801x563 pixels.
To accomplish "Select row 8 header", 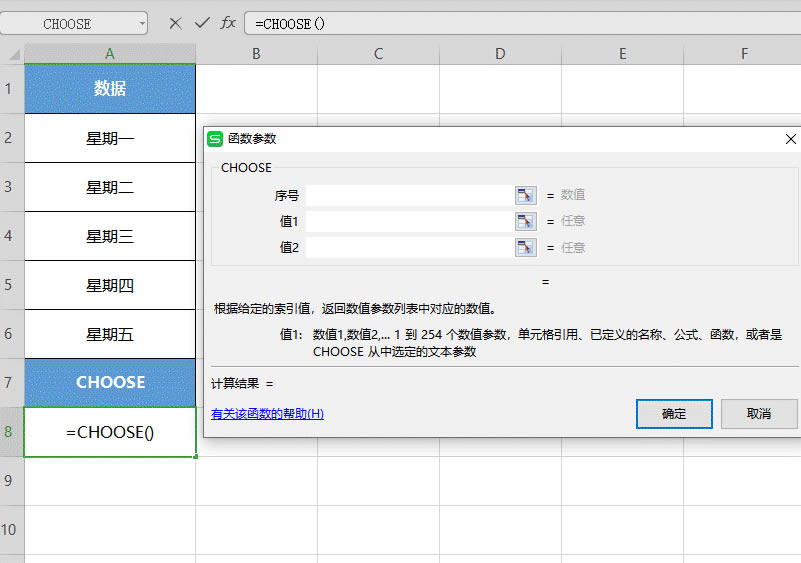I will (12, 432).
